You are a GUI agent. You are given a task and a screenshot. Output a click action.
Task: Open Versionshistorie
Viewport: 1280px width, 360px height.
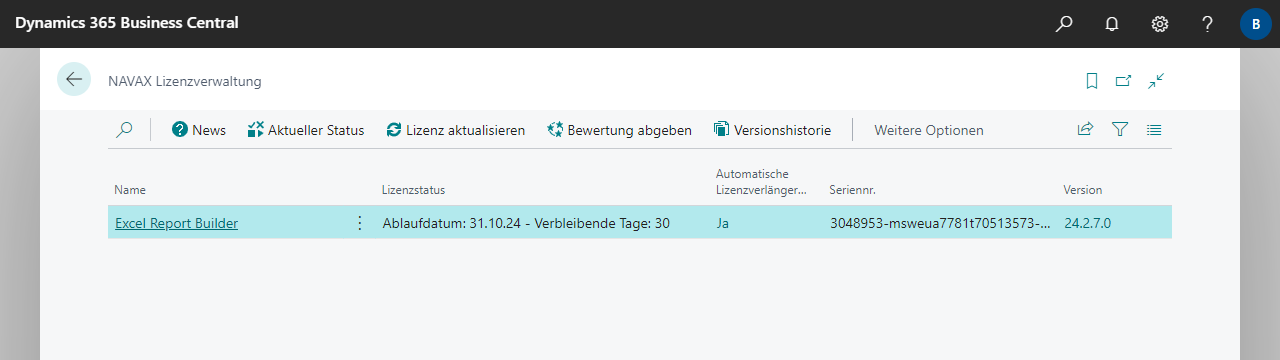pos(772,130)
